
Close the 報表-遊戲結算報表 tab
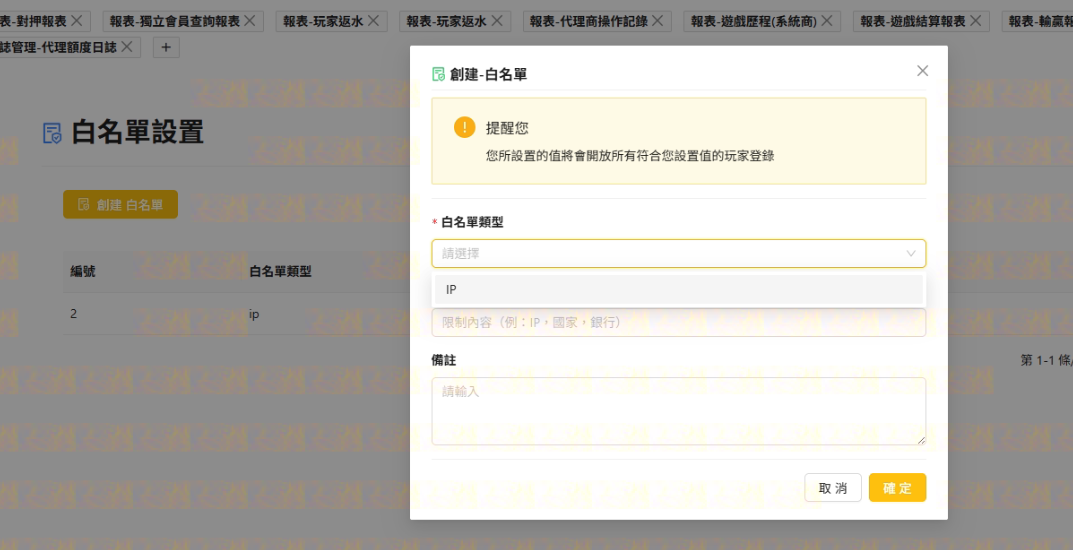click(976, 21)
